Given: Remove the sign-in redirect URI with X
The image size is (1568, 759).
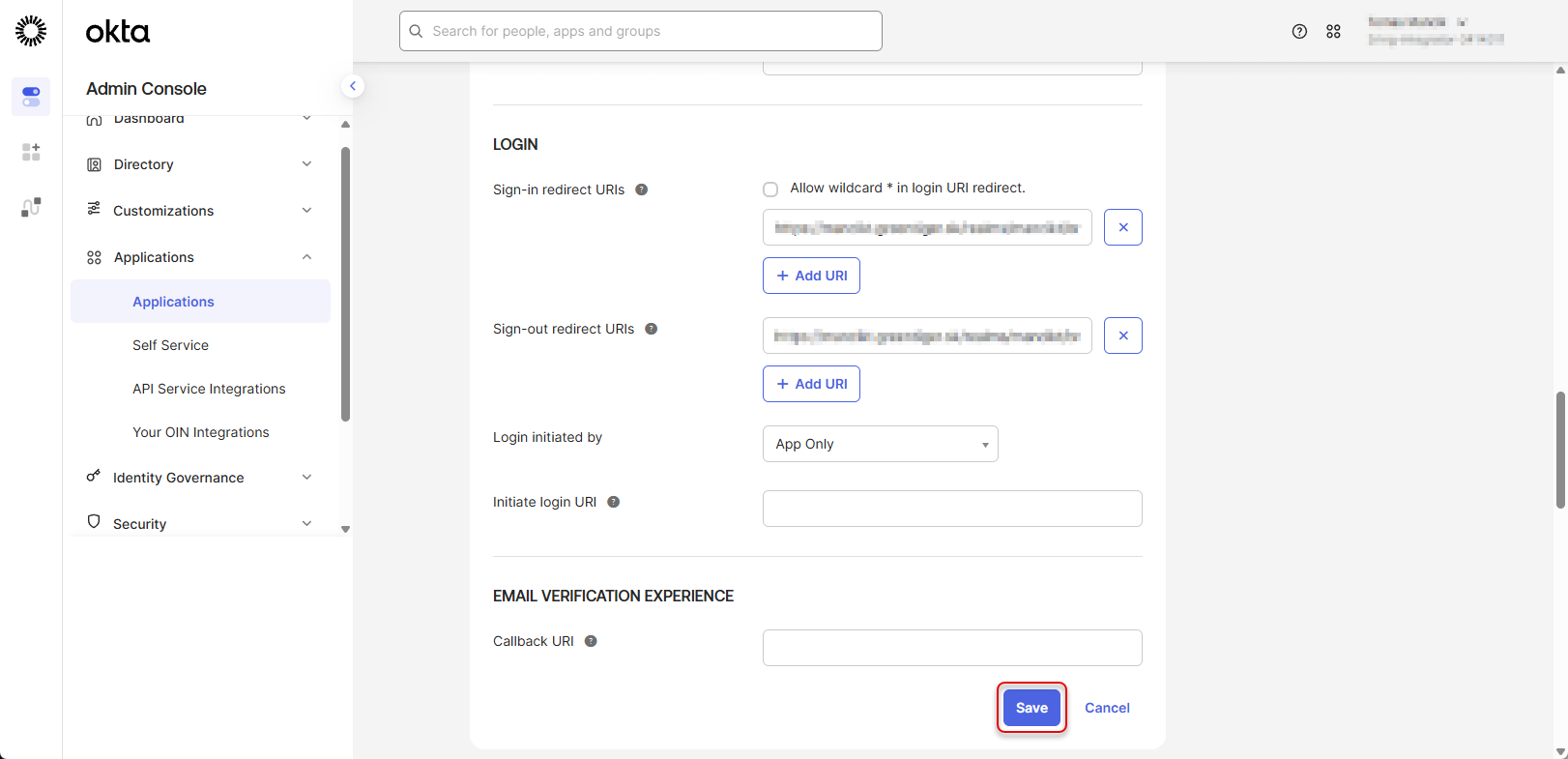Looking at the screenshot, I should coord(1122,227).
